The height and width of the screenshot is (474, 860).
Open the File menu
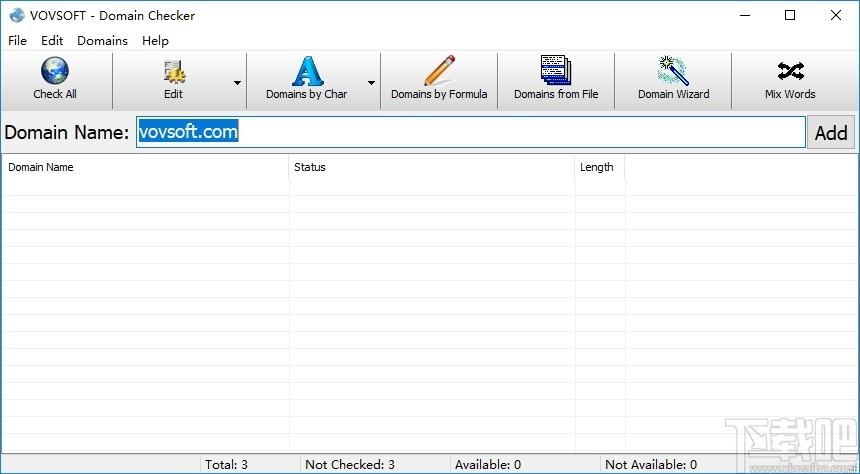tap(18, 41)
